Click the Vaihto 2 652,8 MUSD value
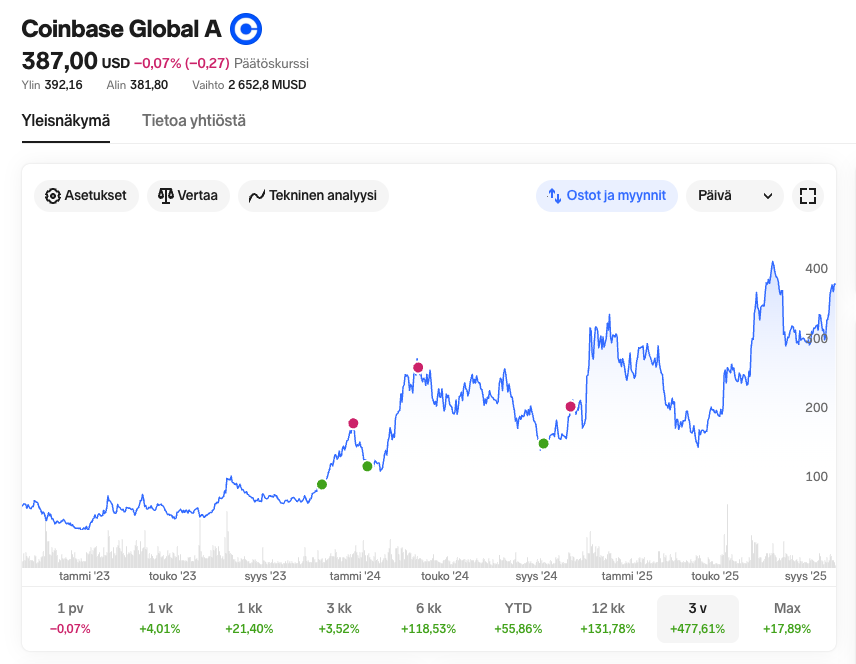The image size is (856, 664). tap(267, 85)
